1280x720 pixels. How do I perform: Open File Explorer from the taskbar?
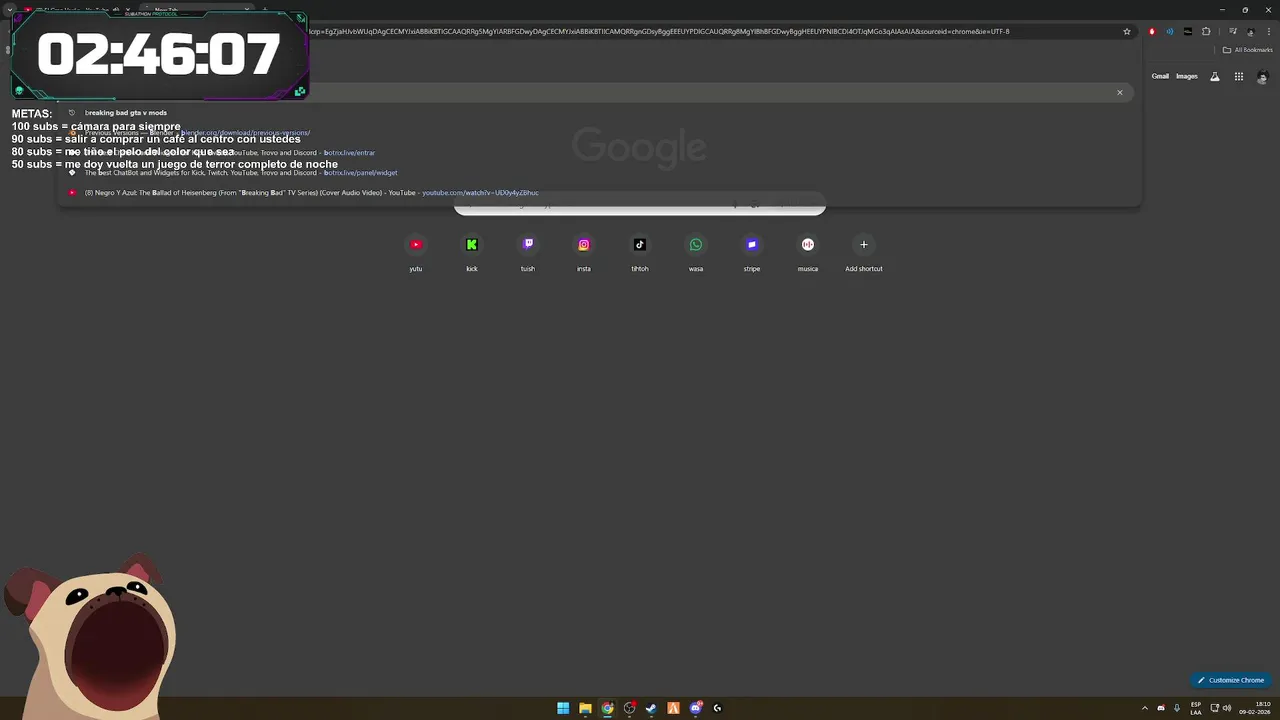click(585, 708)
